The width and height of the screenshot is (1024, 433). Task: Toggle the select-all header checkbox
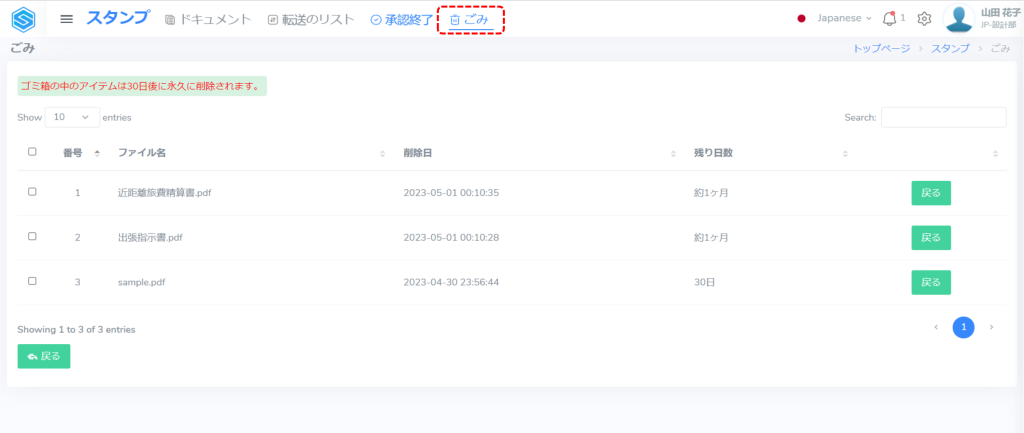[x=32, y=152]
